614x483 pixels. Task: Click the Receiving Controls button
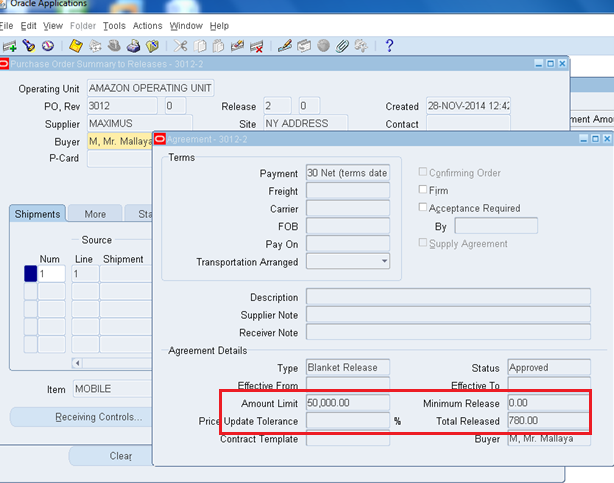click(x=81, y=417)
